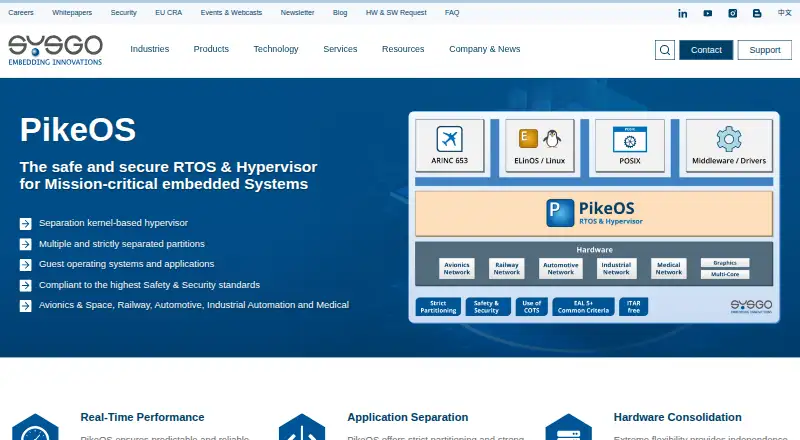This screenshot has width=800, height=440.
Task: Click the Railway Network box
Action: 507,268
